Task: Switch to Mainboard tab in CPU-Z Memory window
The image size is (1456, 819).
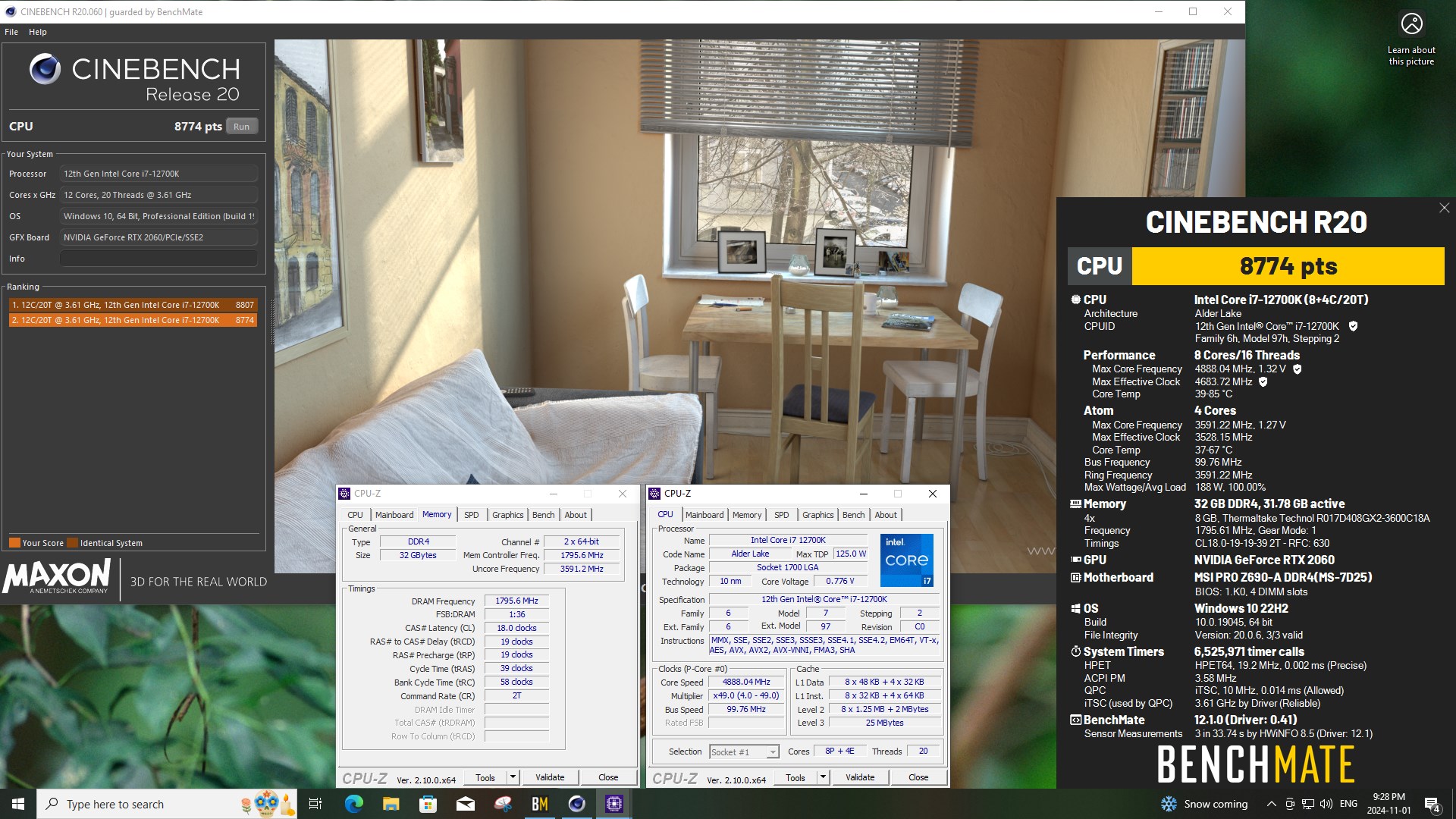Action: coord(394,515)
